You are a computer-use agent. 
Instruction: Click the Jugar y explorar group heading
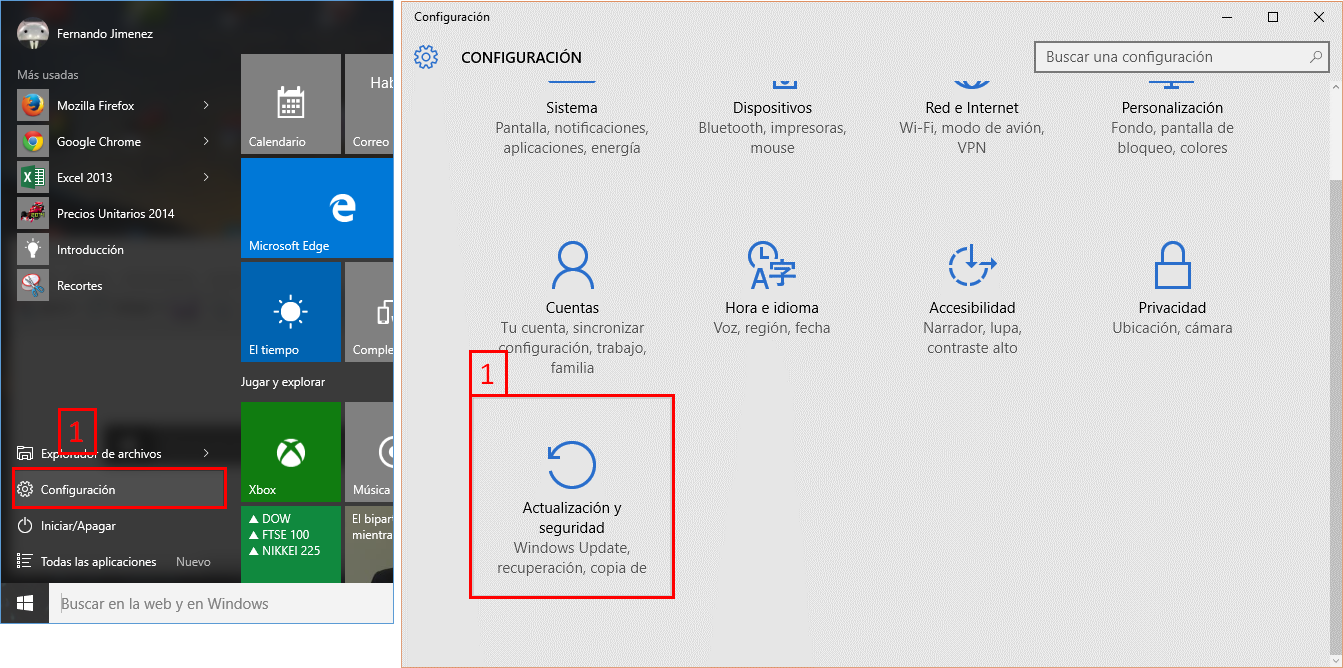click(x=283, y=382)
